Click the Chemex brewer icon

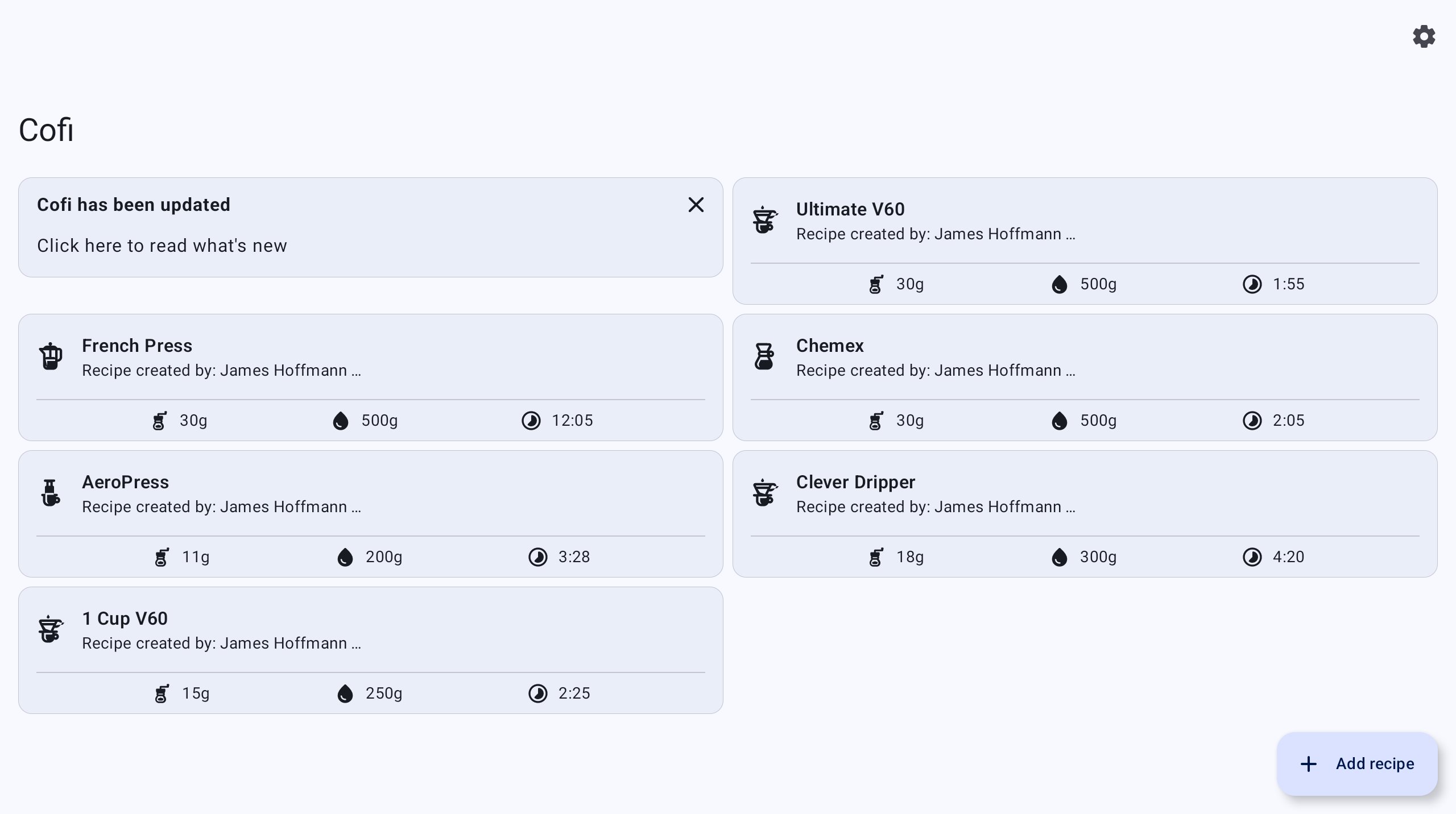[764, 356]
